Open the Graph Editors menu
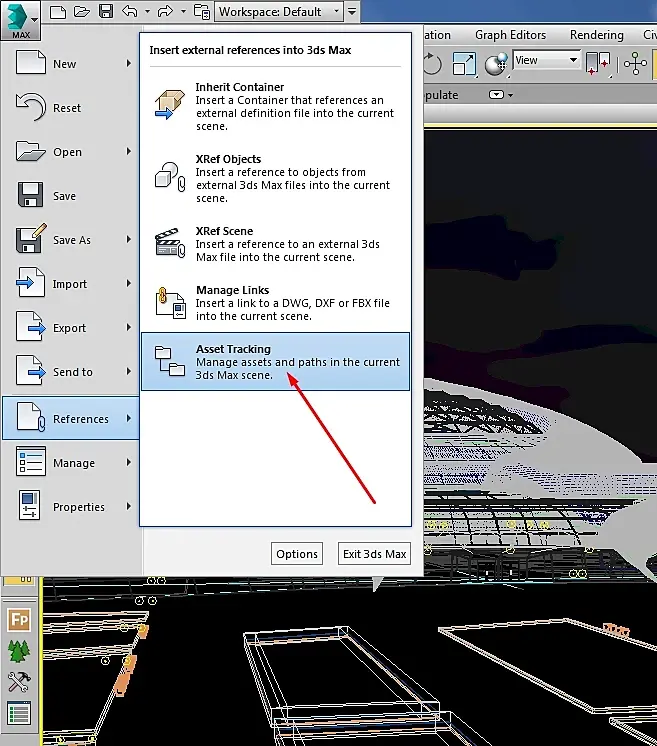This screenshot has height=746, width=657. pos(510,35)
